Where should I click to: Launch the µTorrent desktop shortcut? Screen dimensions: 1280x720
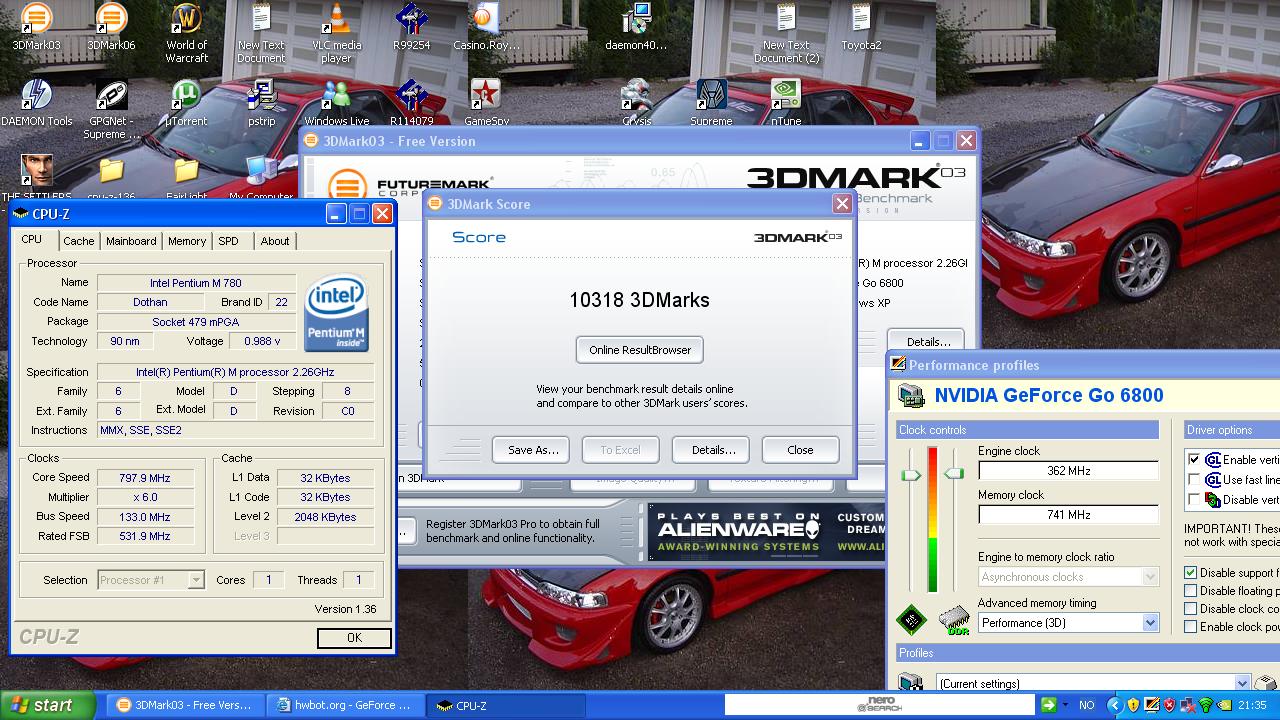pyautogui.click(x=186, y=102)
